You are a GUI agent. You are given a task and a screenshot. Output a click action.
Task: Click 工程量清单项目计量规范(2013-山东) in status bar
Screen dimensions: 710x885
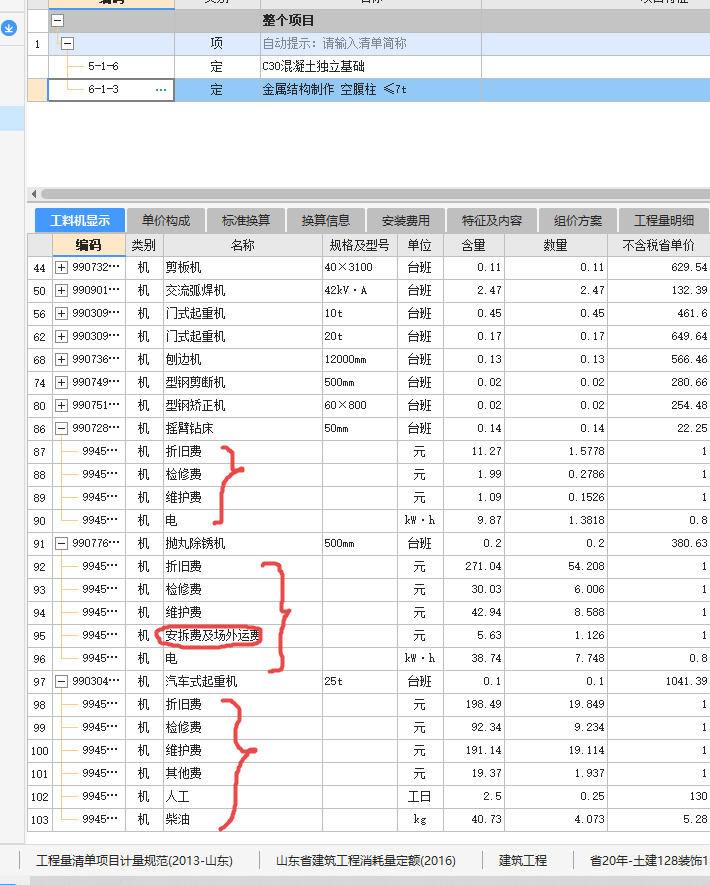134,861
